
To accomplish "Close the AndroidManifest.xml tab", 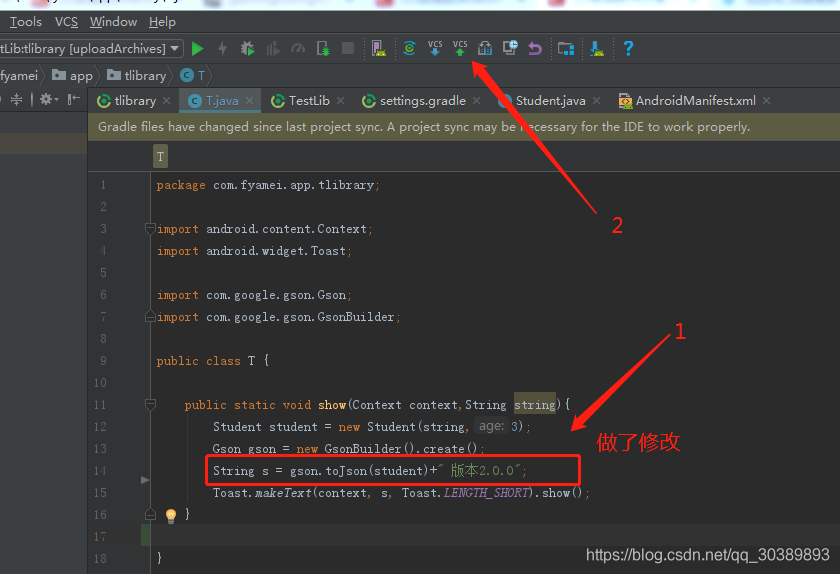I will pyautogui.click(x=767, y=101).
